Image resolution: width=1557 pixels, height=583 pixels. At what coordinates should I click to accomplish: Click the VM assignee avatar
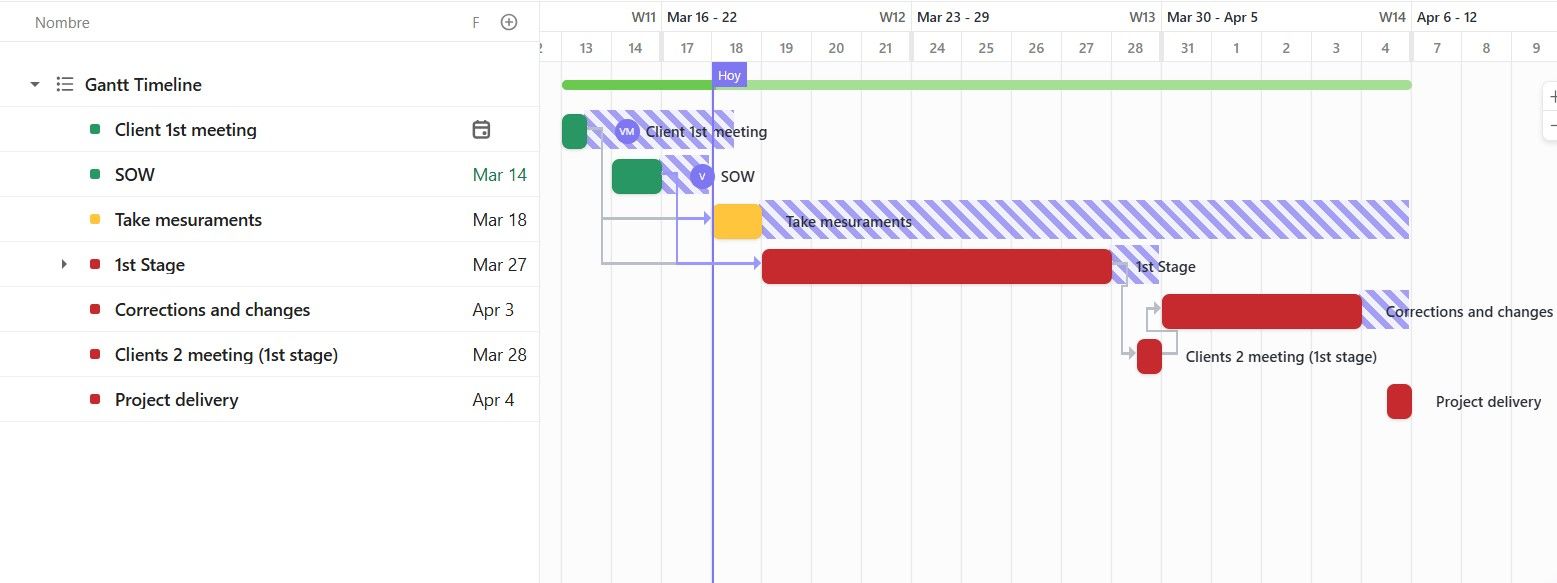tap(627, 131)
